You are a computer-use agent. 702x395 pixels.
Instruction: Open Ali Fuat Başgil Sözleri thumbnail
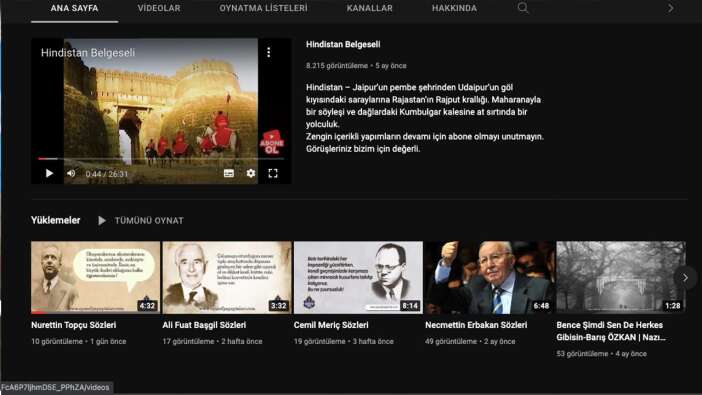point(227,278)
